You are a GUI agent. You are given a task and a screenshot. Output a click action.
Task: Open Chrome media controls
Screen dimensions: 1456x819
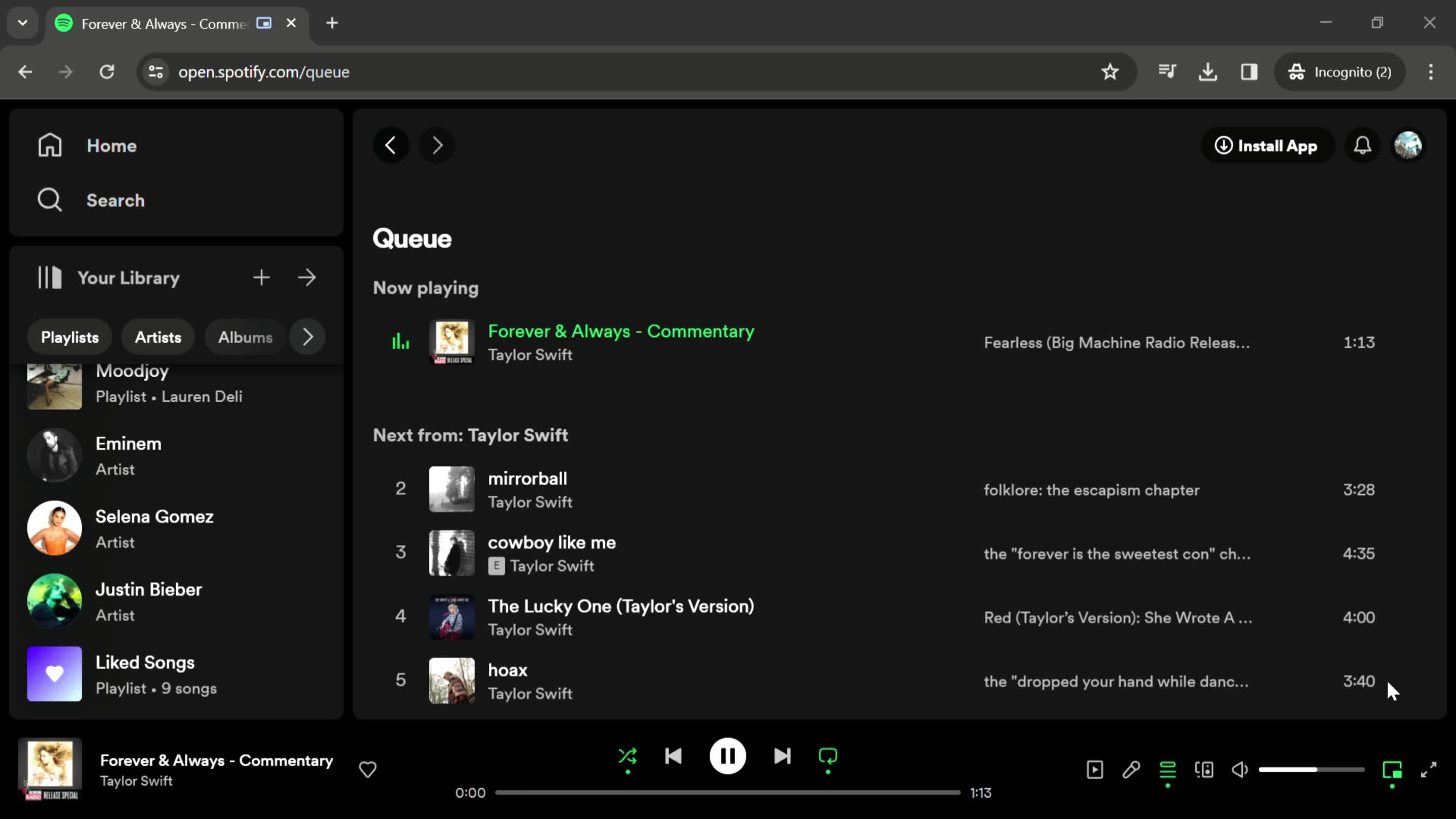[x=1167, y=72]
